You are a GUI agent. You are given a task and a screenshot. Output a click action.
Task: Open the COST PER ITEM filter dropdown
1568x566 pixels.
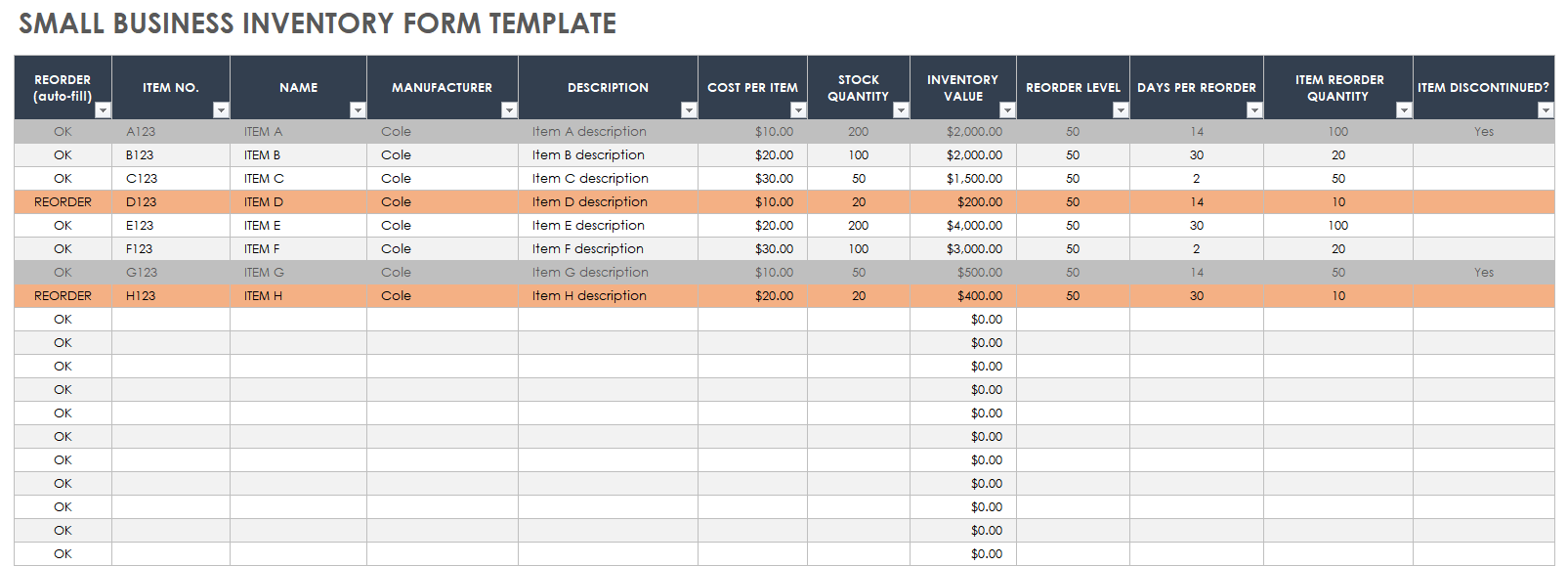(x=798, y=110)
